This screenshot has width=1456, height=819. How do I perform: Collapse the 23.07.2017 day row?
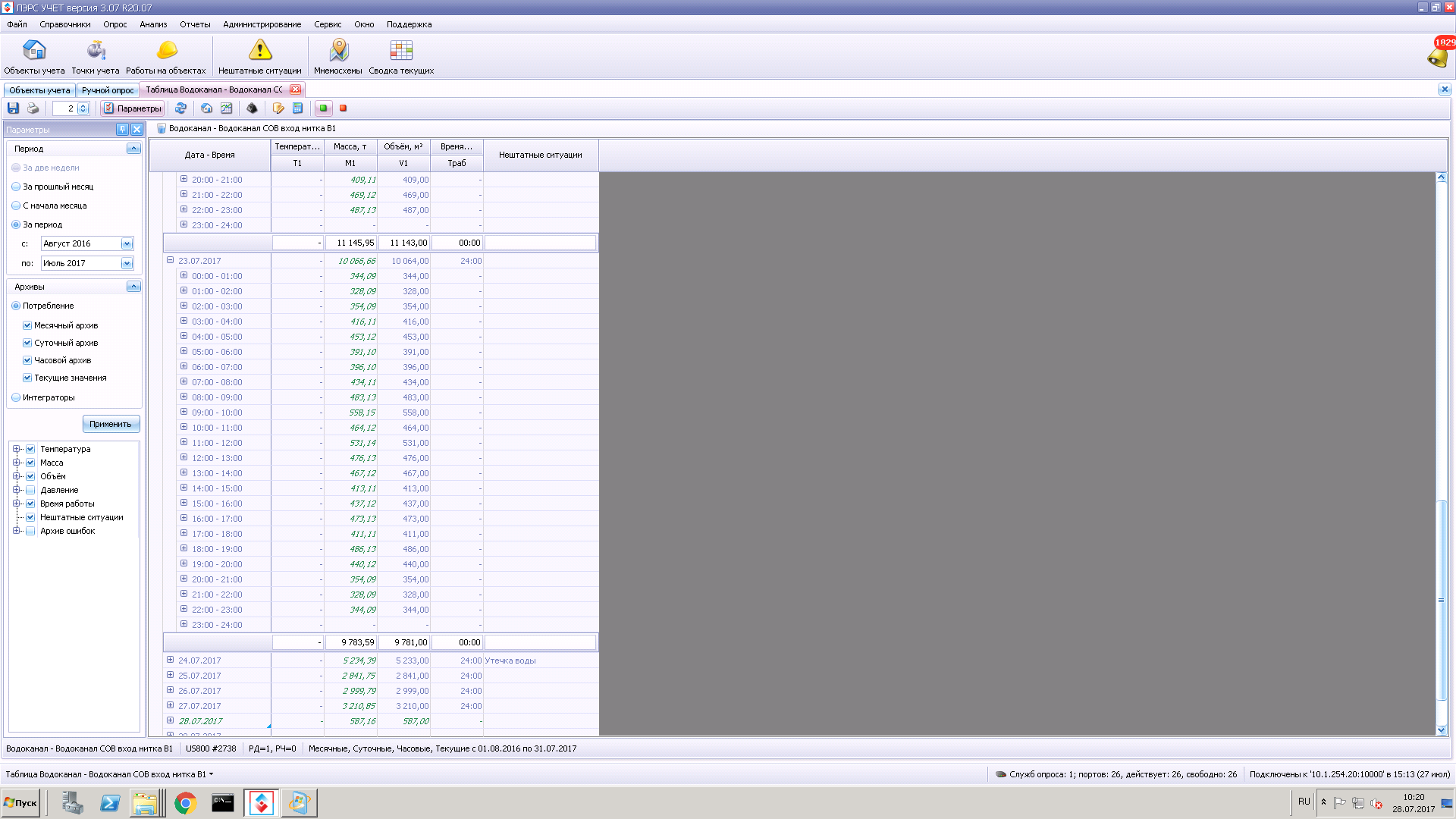point(170,260)
